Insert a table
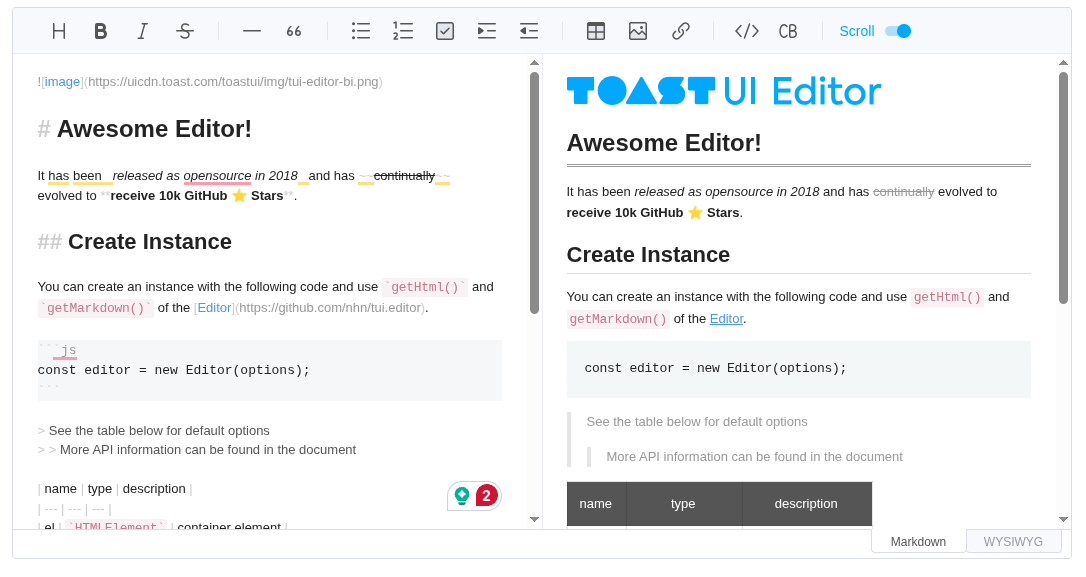 (596, 31)
